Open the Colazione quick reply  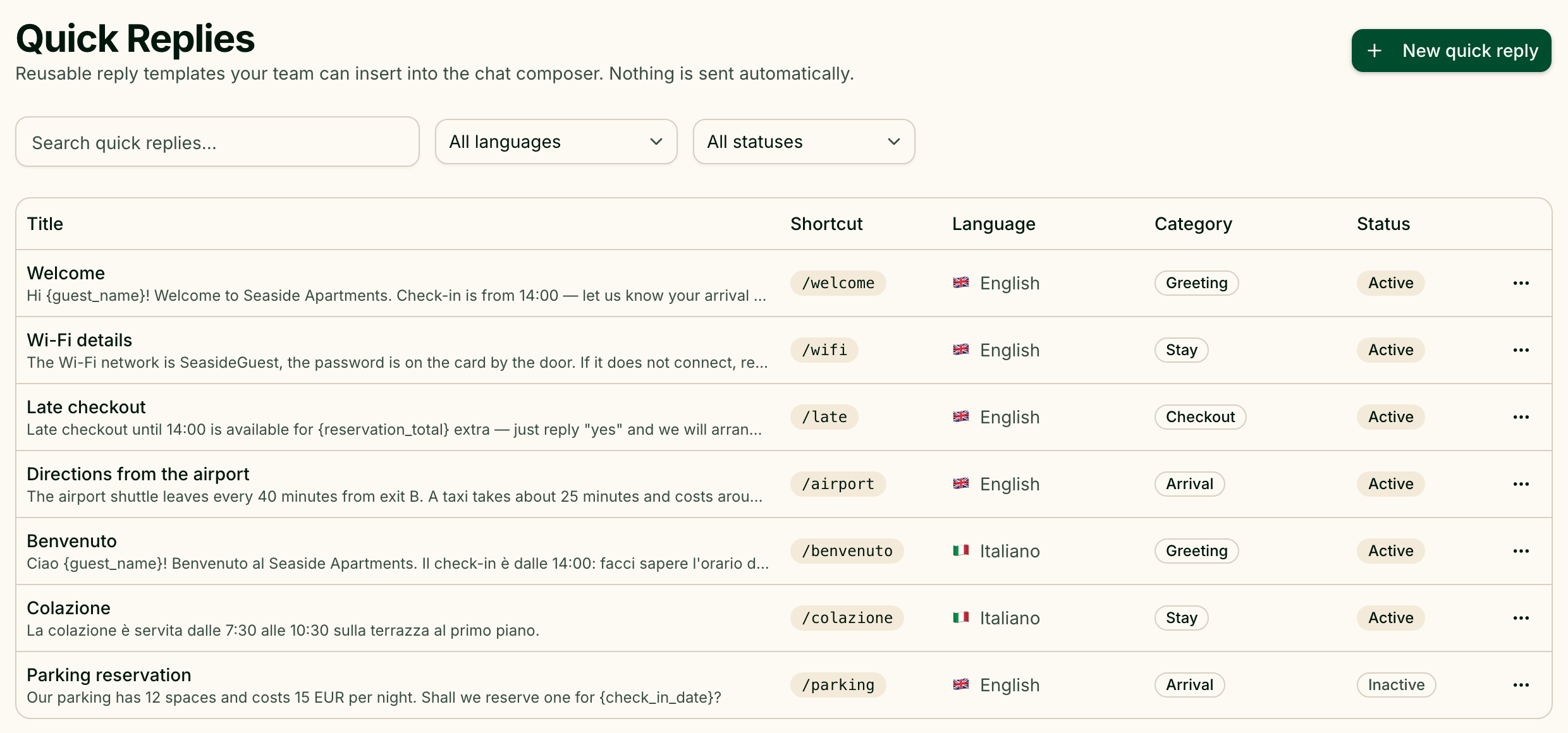(68, 608)
